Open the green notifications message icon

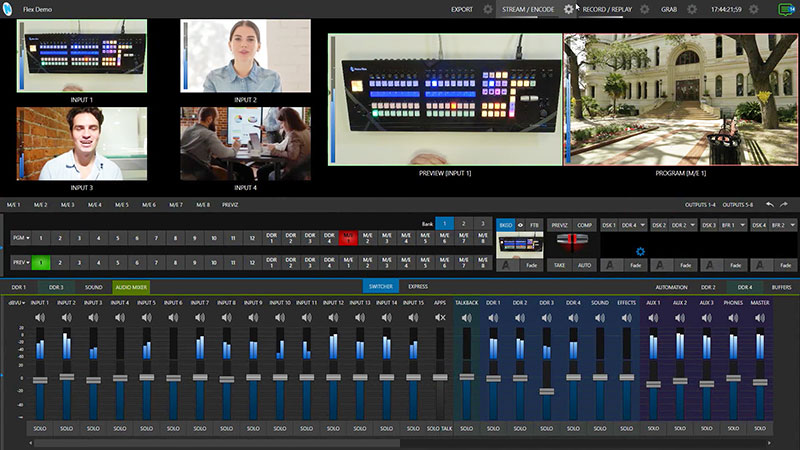point(786,9)
